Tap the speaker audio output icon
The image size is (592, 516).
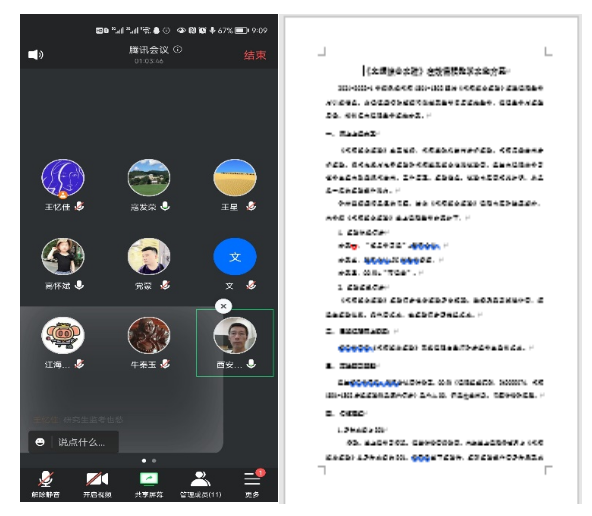click(x=35, y=55)
